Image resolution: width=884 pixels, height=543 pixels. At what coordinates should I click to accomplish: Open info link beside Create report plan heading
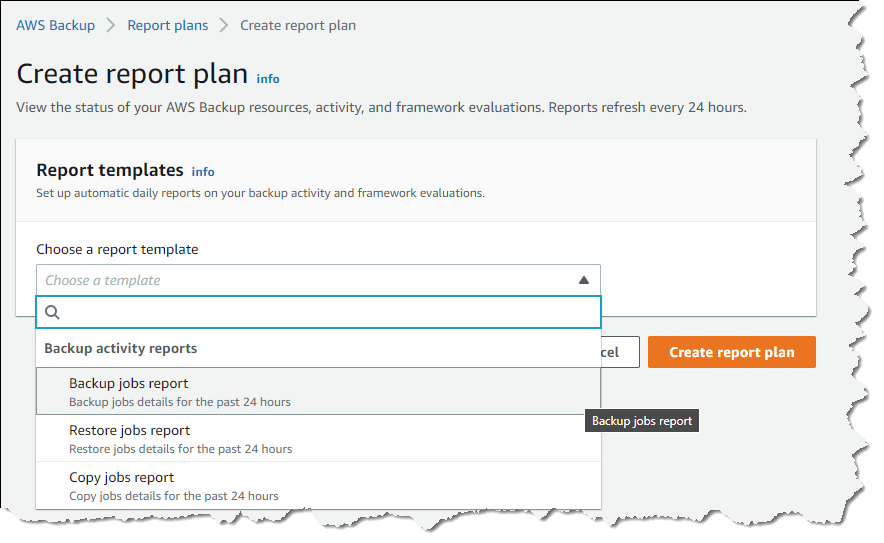click(268, 79)
